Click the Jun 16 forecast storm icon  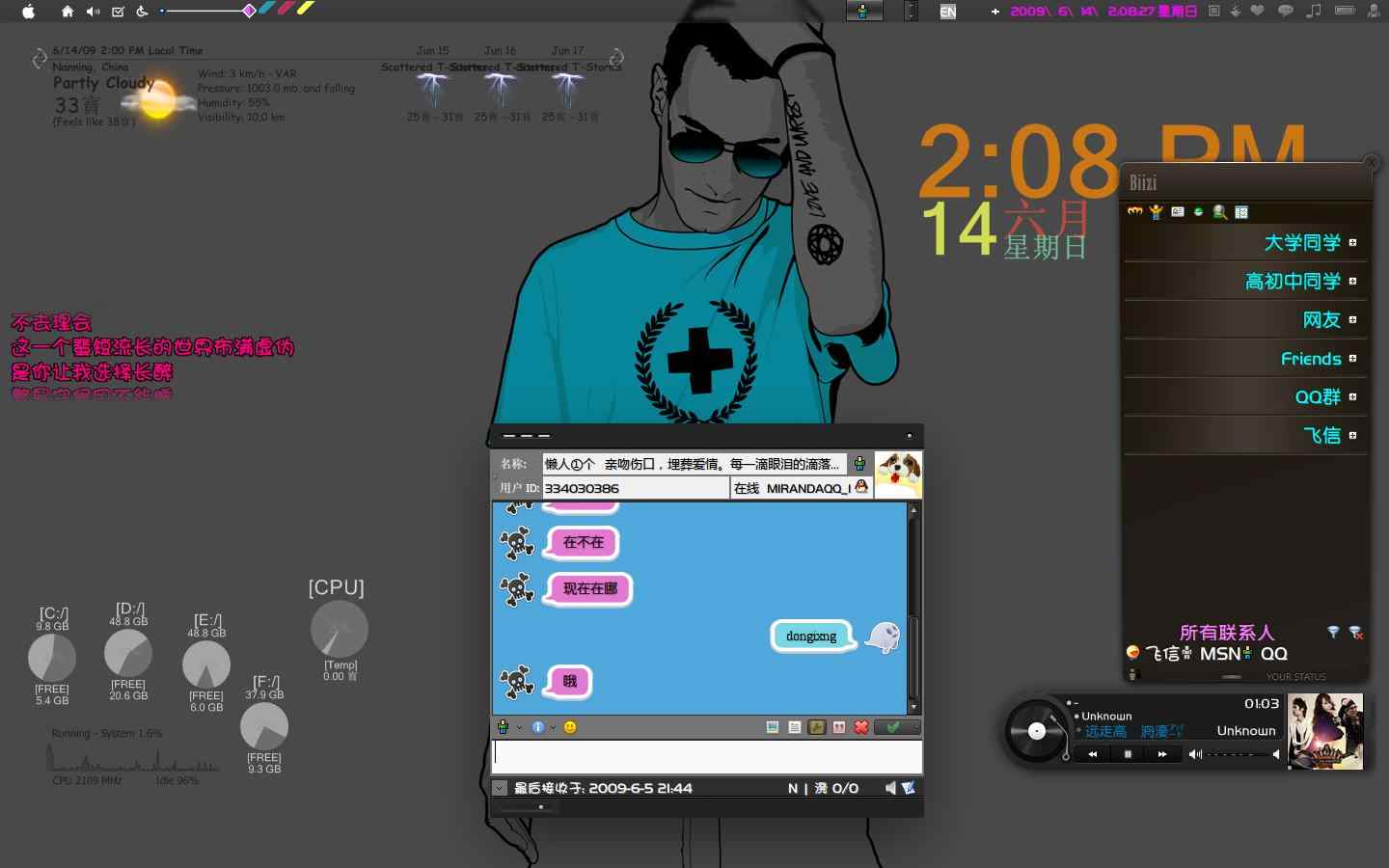[x=500, y=91]
